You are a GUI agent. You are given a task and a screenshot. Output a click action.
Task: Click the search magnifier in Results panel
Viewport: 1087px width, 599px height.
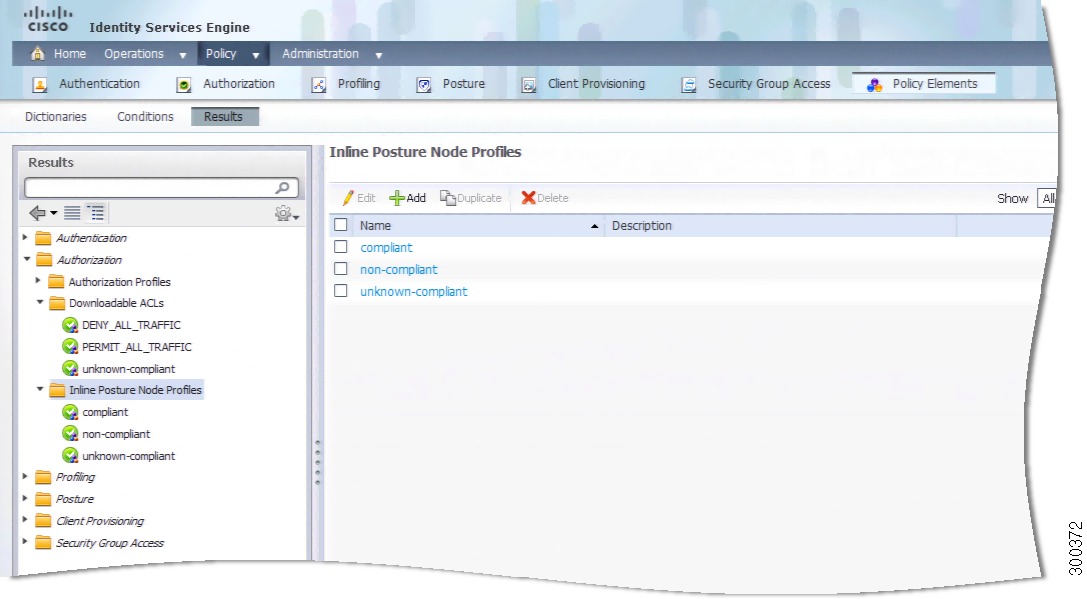282,188
